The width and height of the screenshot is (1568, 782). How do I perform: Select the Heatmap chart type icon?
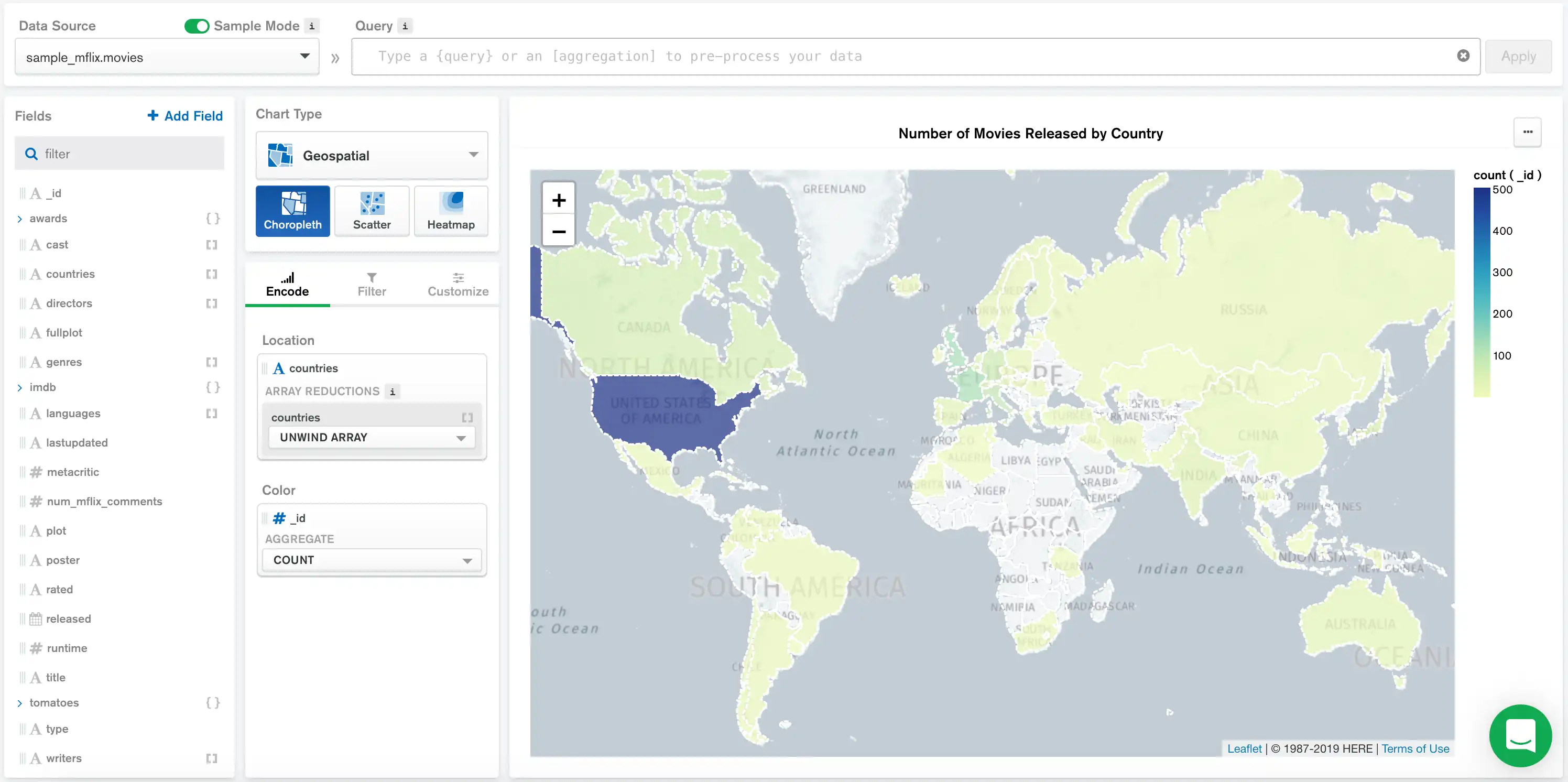[x=449, y=211]
